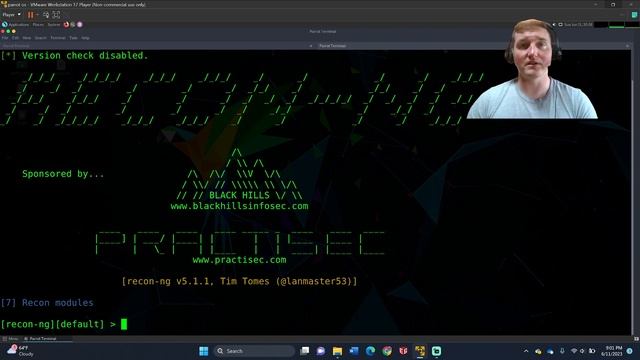Screen dimensions: 640x360
Task: Switch to the second Parrot Terminal tab
Action: coord(473,46)
